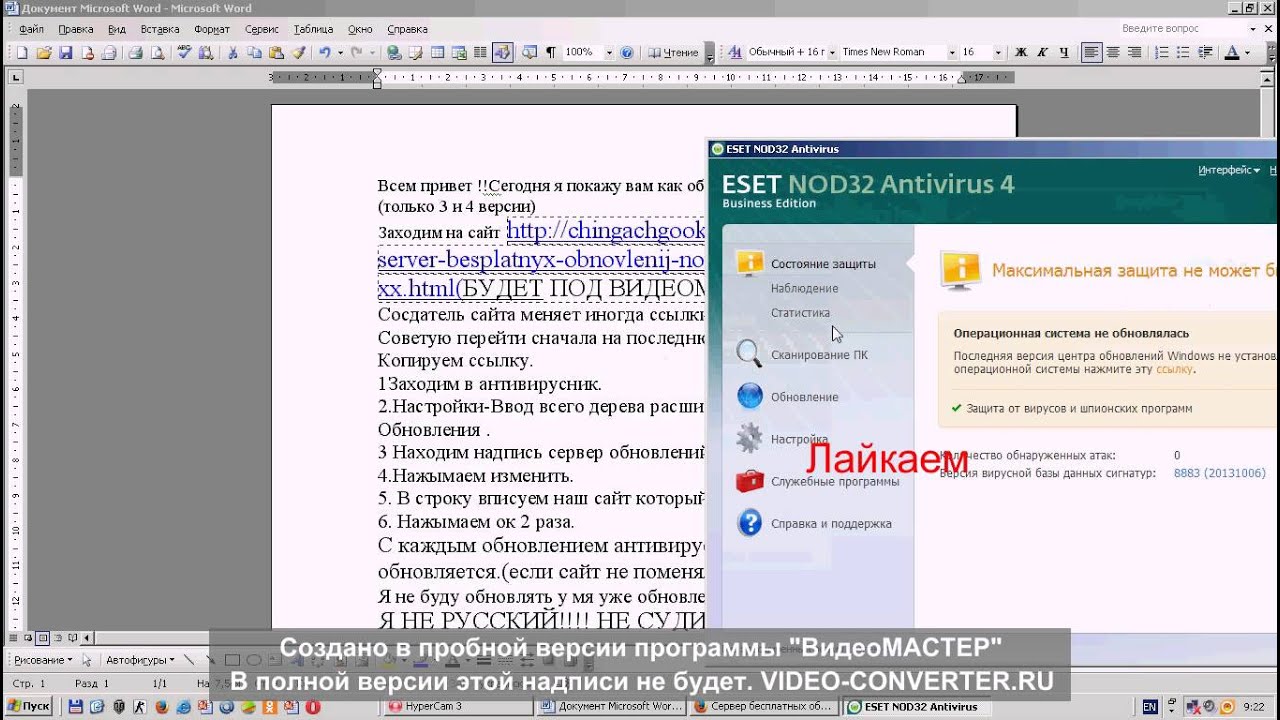Toggle Italic (К) formatting

[x=1042, y=52]
